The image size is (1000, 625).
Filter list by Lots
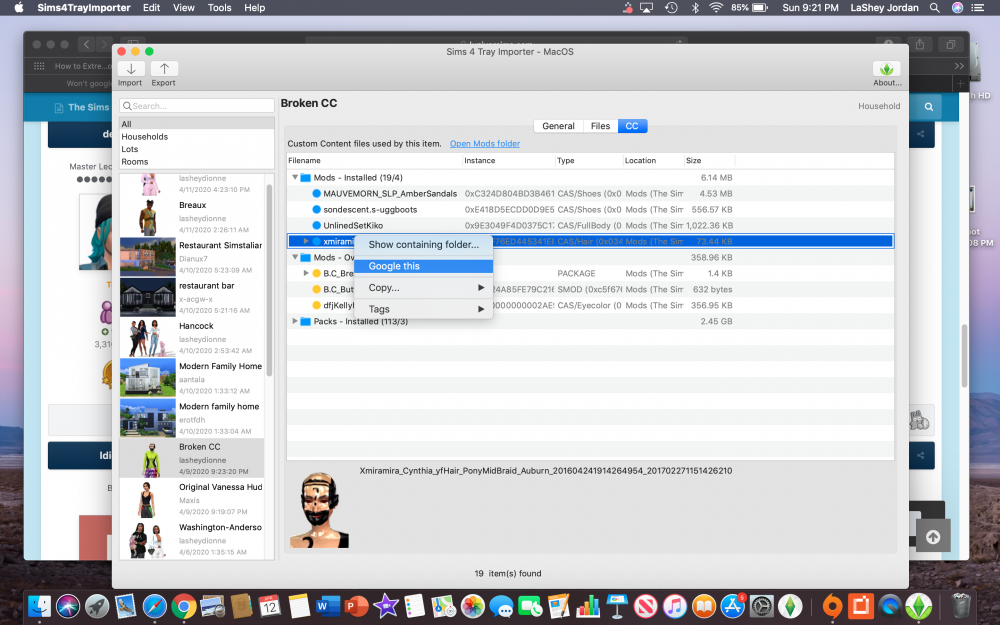pos(196,149)
